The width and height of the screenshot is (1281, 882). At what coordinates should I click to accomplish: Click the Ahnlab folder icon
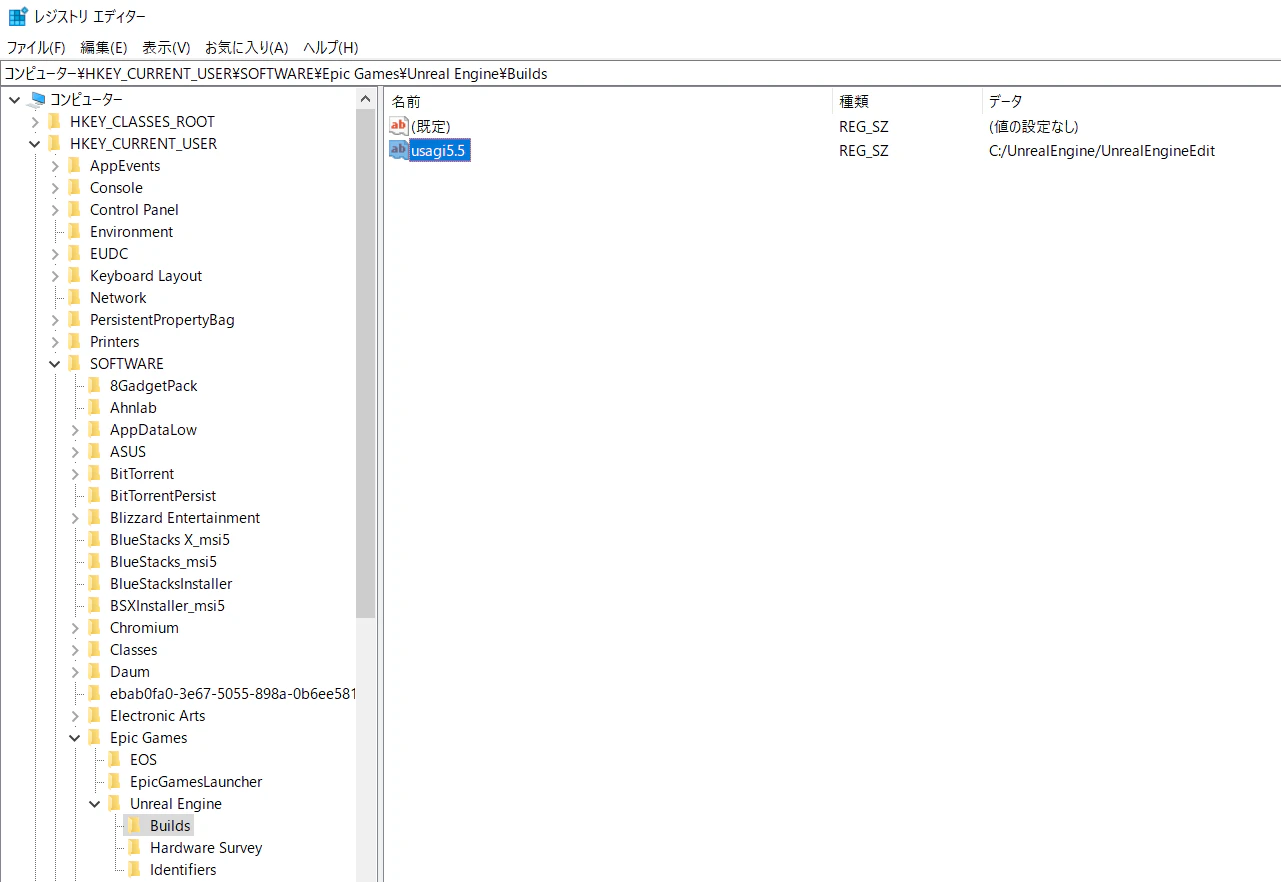94,407
